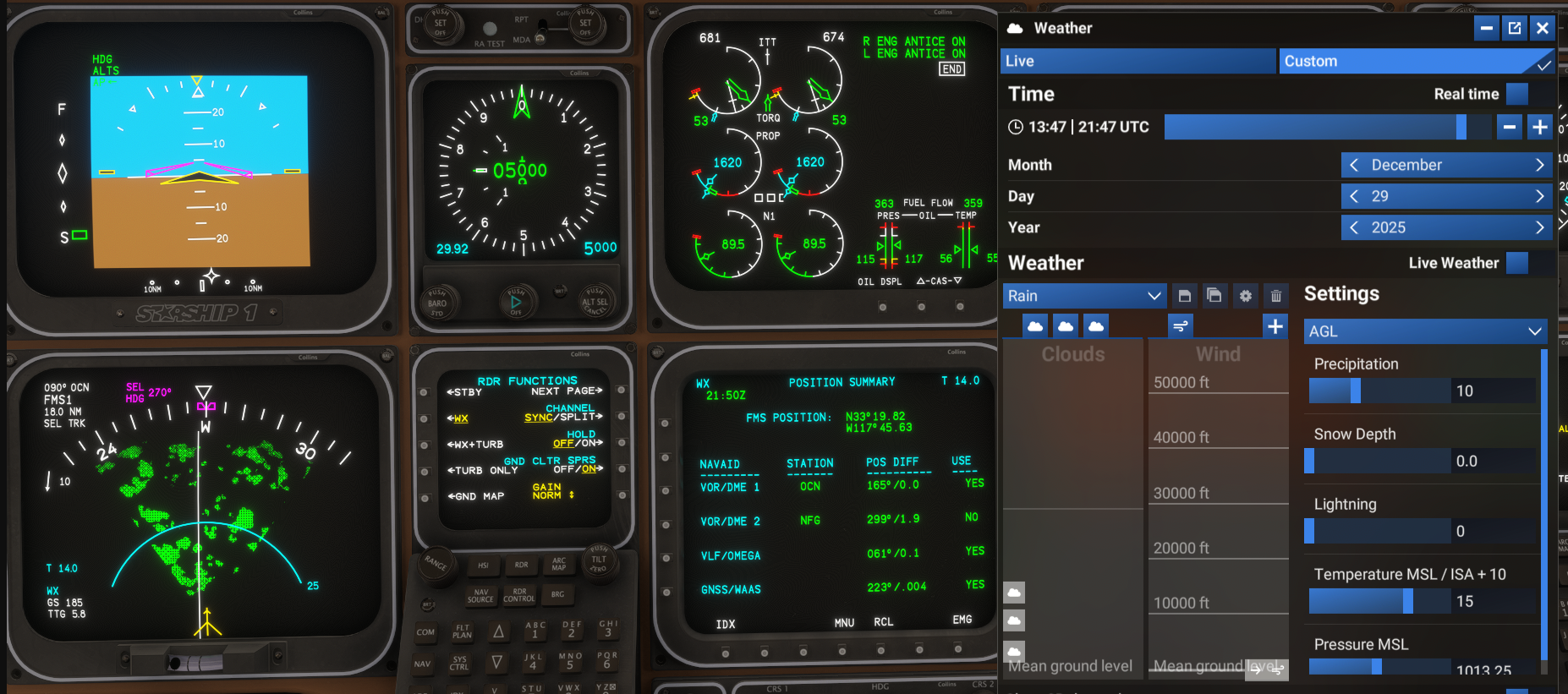
Task: Select the first cloud icon above Clouds
Action: [1035, 326]
